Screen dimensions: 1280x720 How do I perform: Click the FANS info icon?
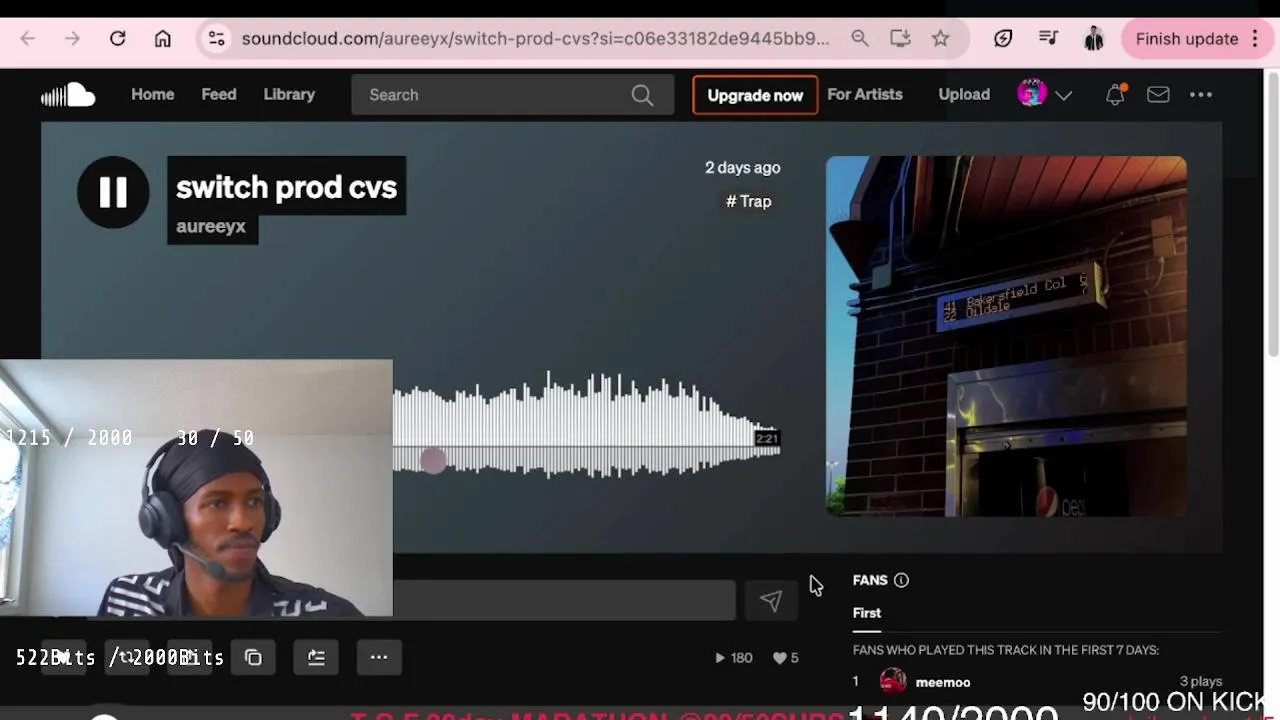(901, 580)
